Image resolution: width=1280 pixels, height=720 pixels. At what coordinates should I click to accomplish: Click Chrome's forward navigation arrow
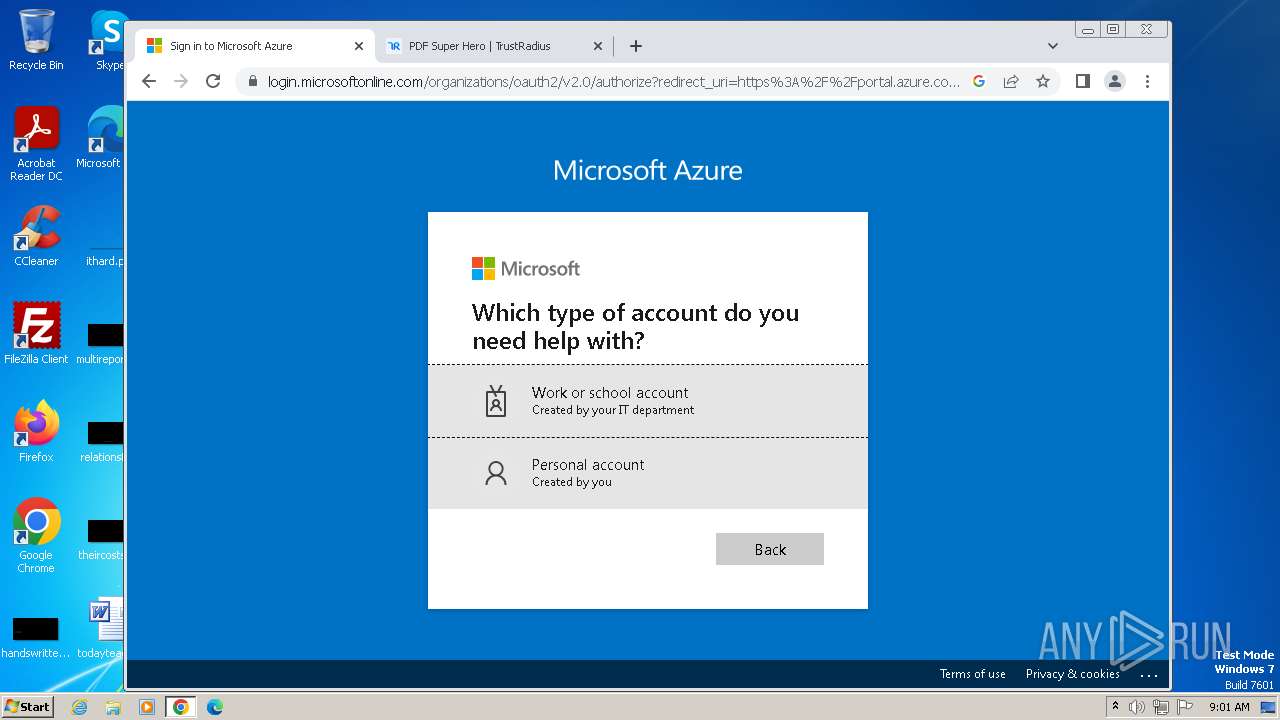pyautogui.click(x=181, y=81)
